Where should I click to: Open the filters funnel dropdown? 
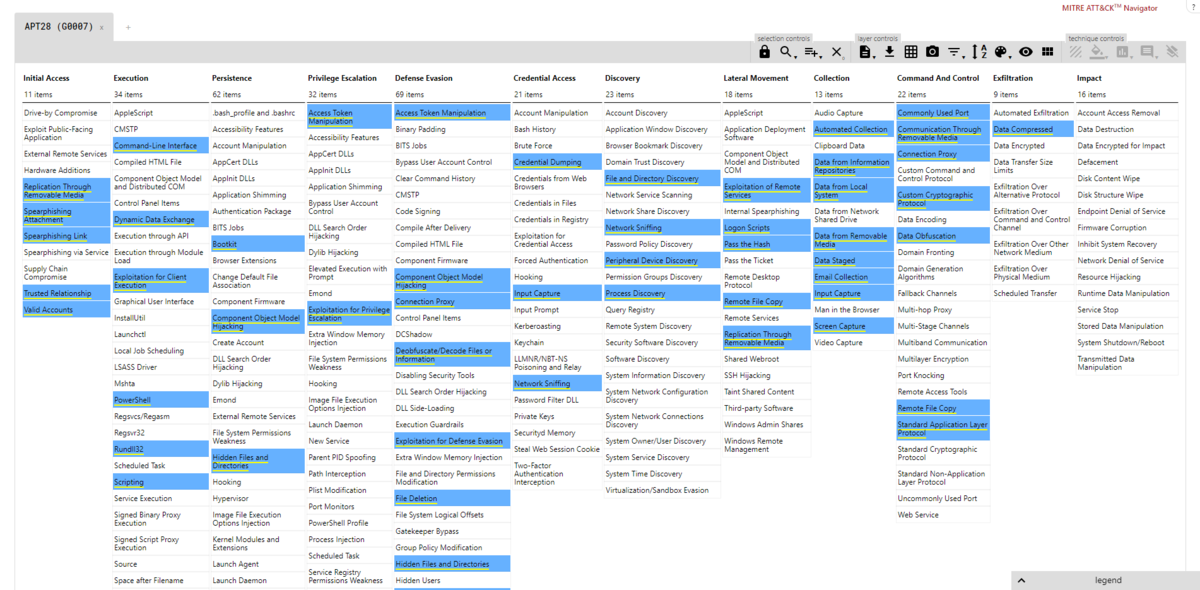point(956,52)
